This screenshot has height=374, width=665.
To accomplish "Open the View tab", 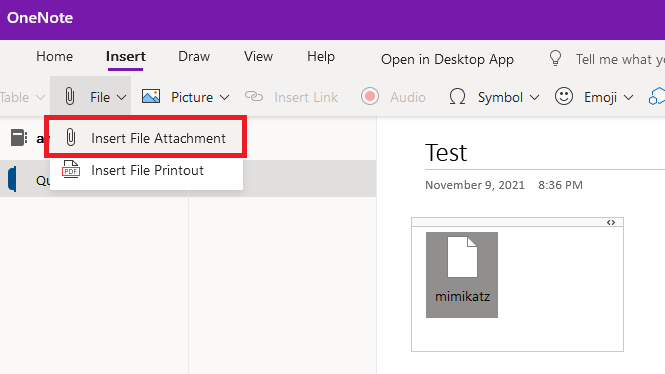I will (x=258, y=56).
